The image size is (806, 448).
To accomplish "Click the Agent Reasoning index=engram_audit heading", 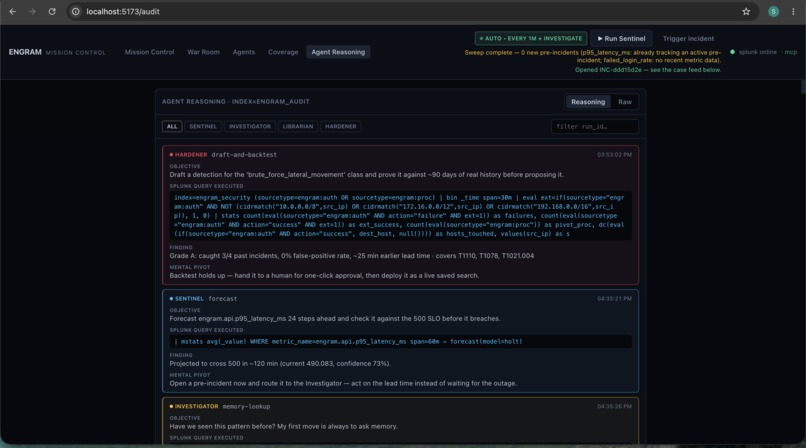I will tap(235, 102).
